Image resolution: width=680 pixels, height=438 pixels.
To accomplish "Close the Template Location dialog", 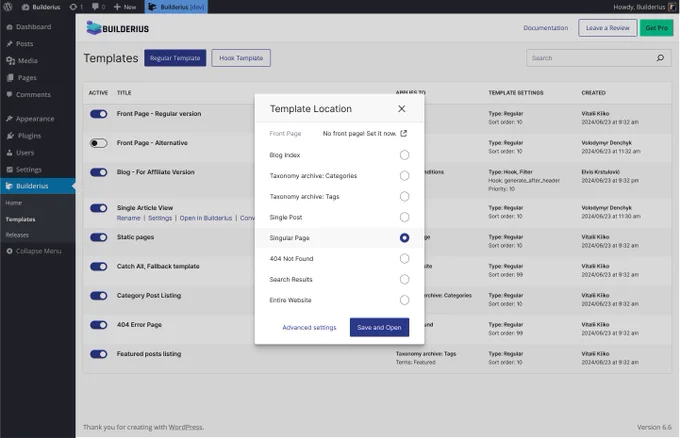I will 402,109.
